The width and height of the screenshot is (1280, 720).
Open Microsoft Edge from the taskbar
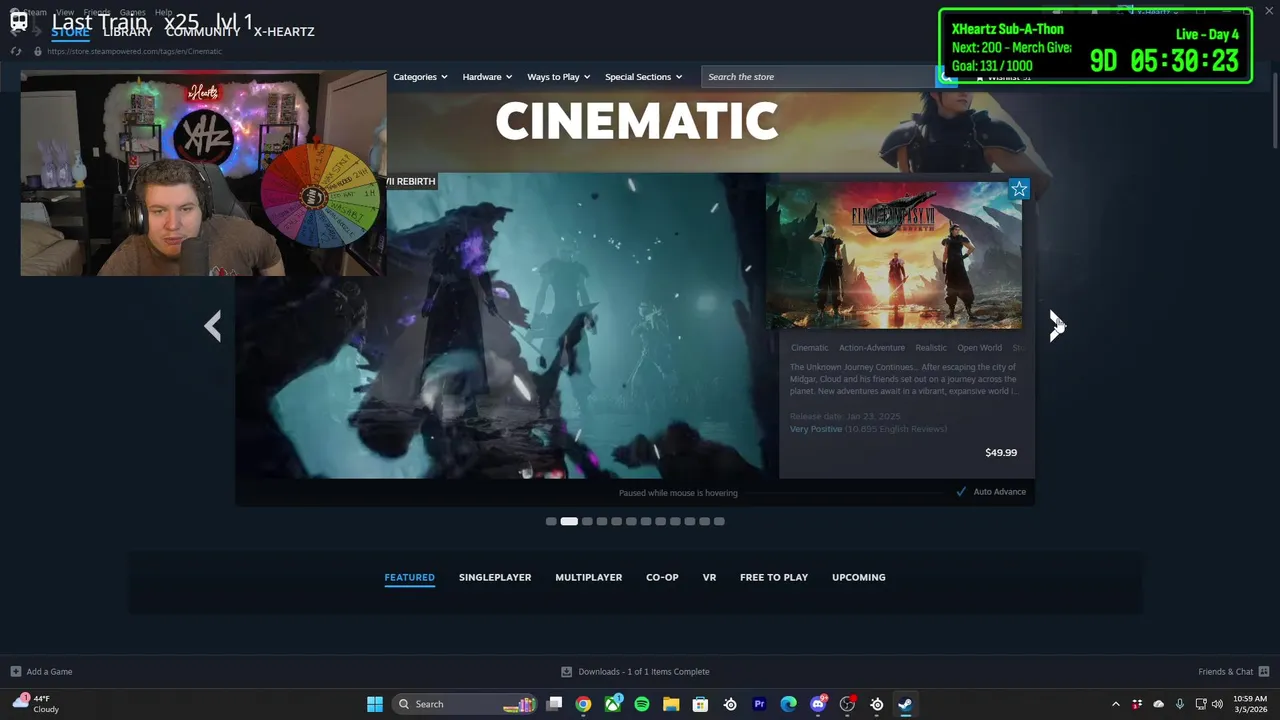(788, 704)
